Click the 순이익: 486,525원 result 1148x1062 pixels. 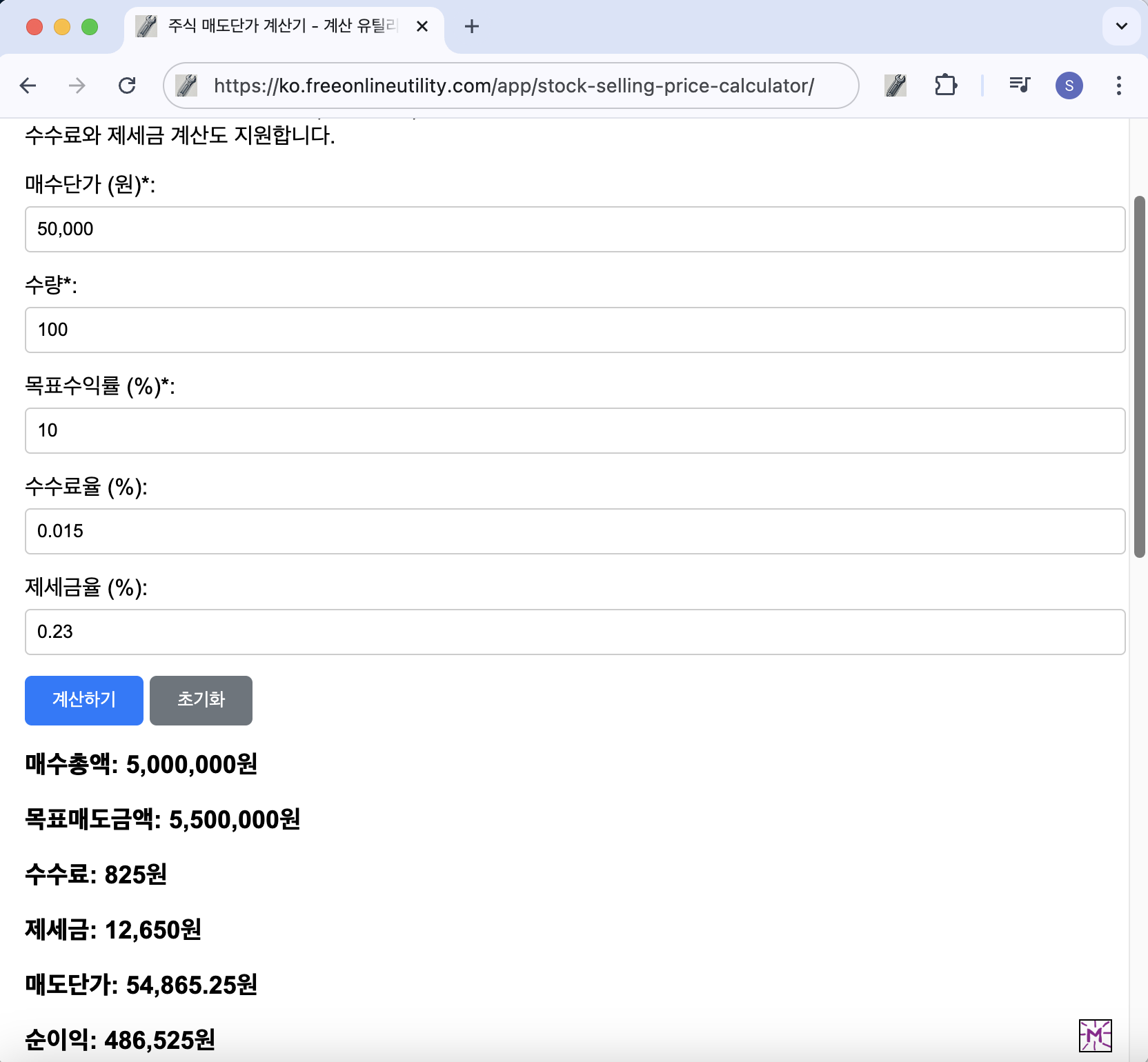120,1040
